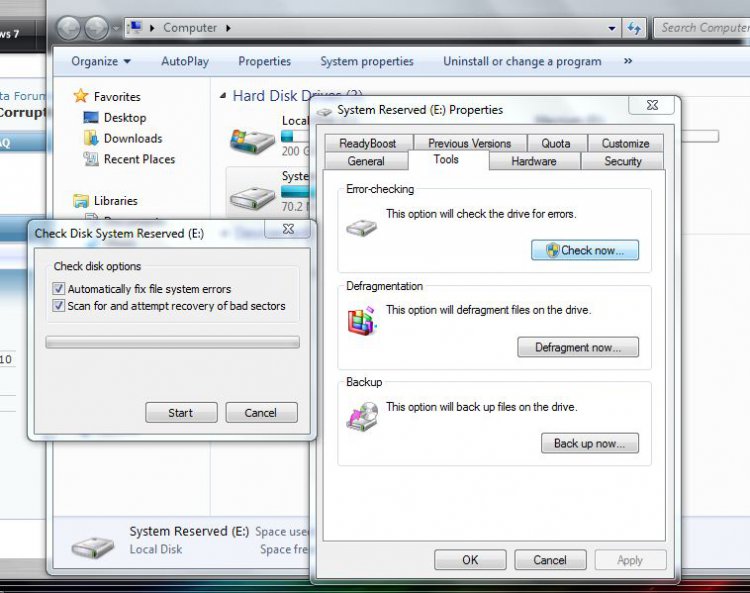Click Cancel in the Properties dialog
The width and height of the screenshot is (750, 593).
[x=550, y=560]
